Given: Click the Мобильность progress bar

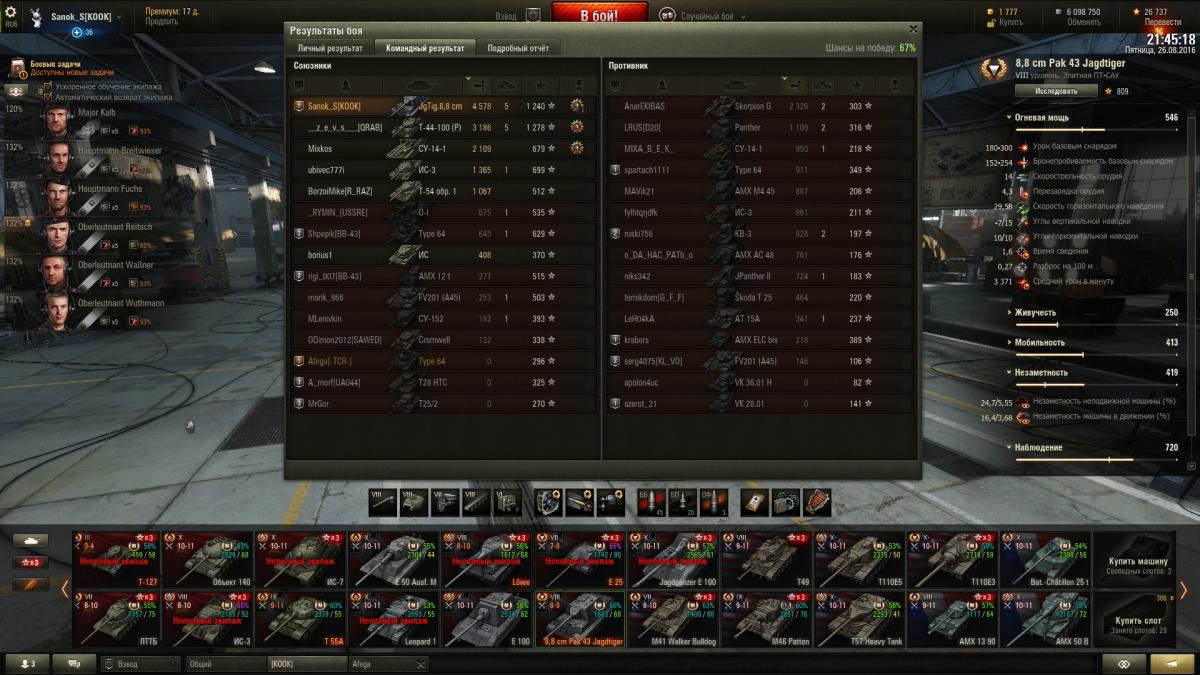Looking at the screenshot, I should (1096, 354).
